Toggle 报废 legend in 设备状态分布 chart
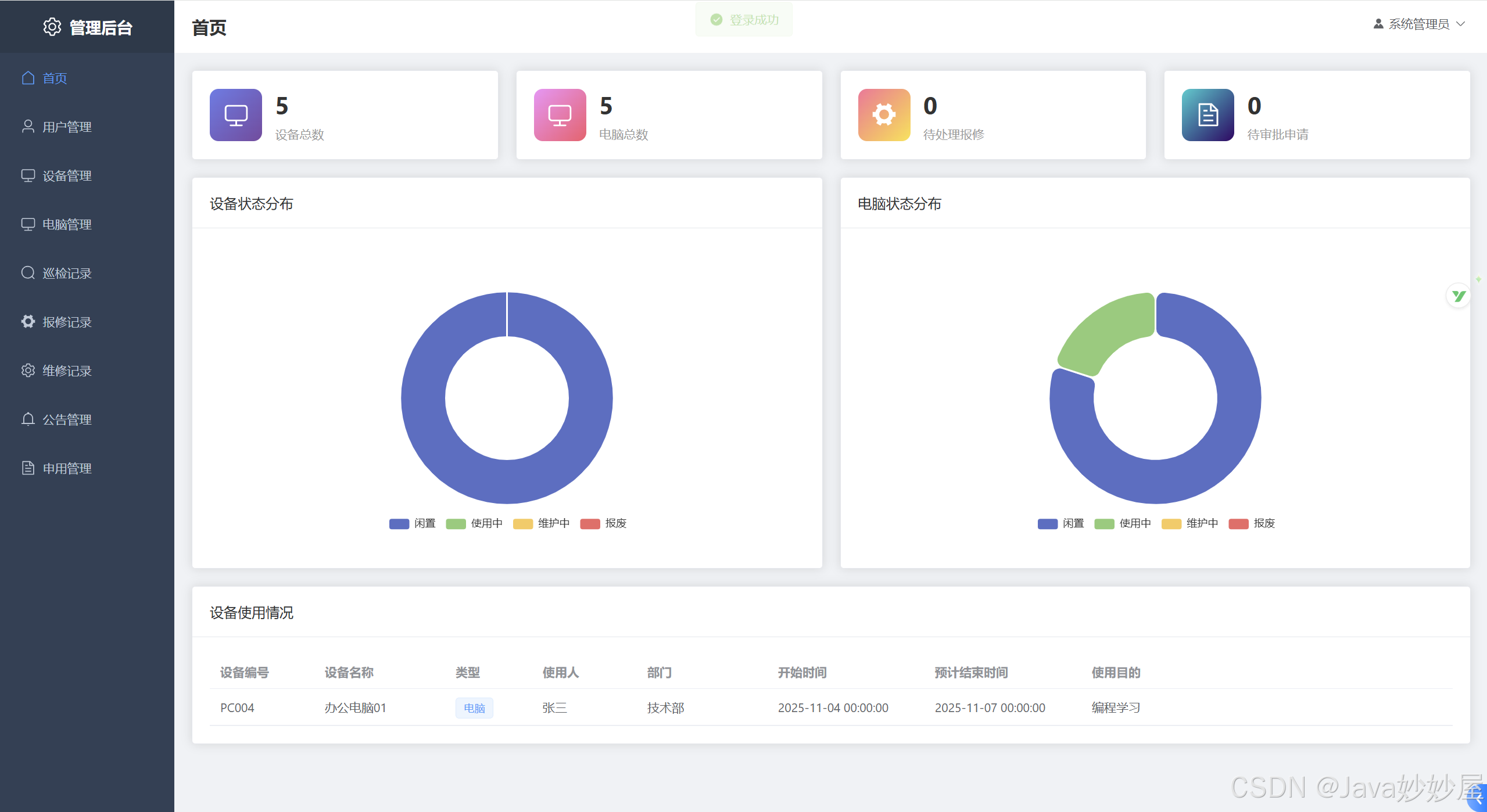1487x812 pixels. pos(604,523)
